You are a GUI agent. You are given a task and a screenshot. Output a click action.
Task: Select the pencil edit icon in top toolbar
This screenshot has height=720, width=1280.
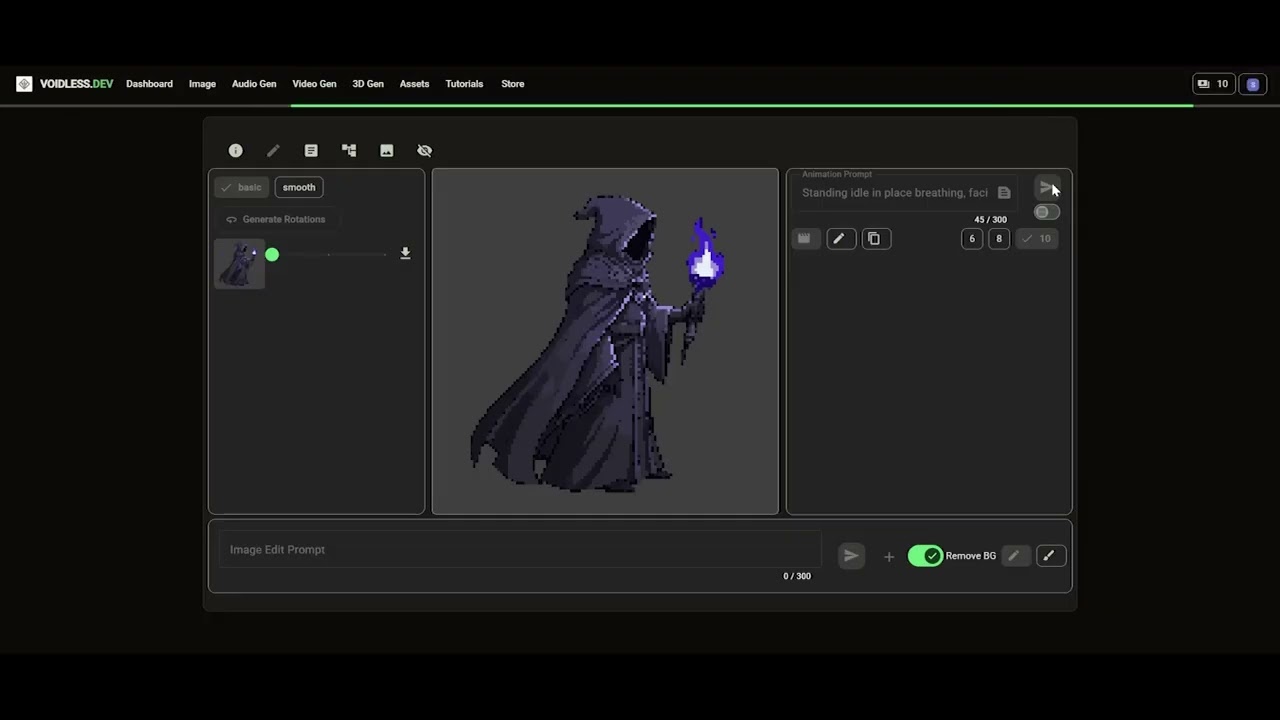coord(273,150)
